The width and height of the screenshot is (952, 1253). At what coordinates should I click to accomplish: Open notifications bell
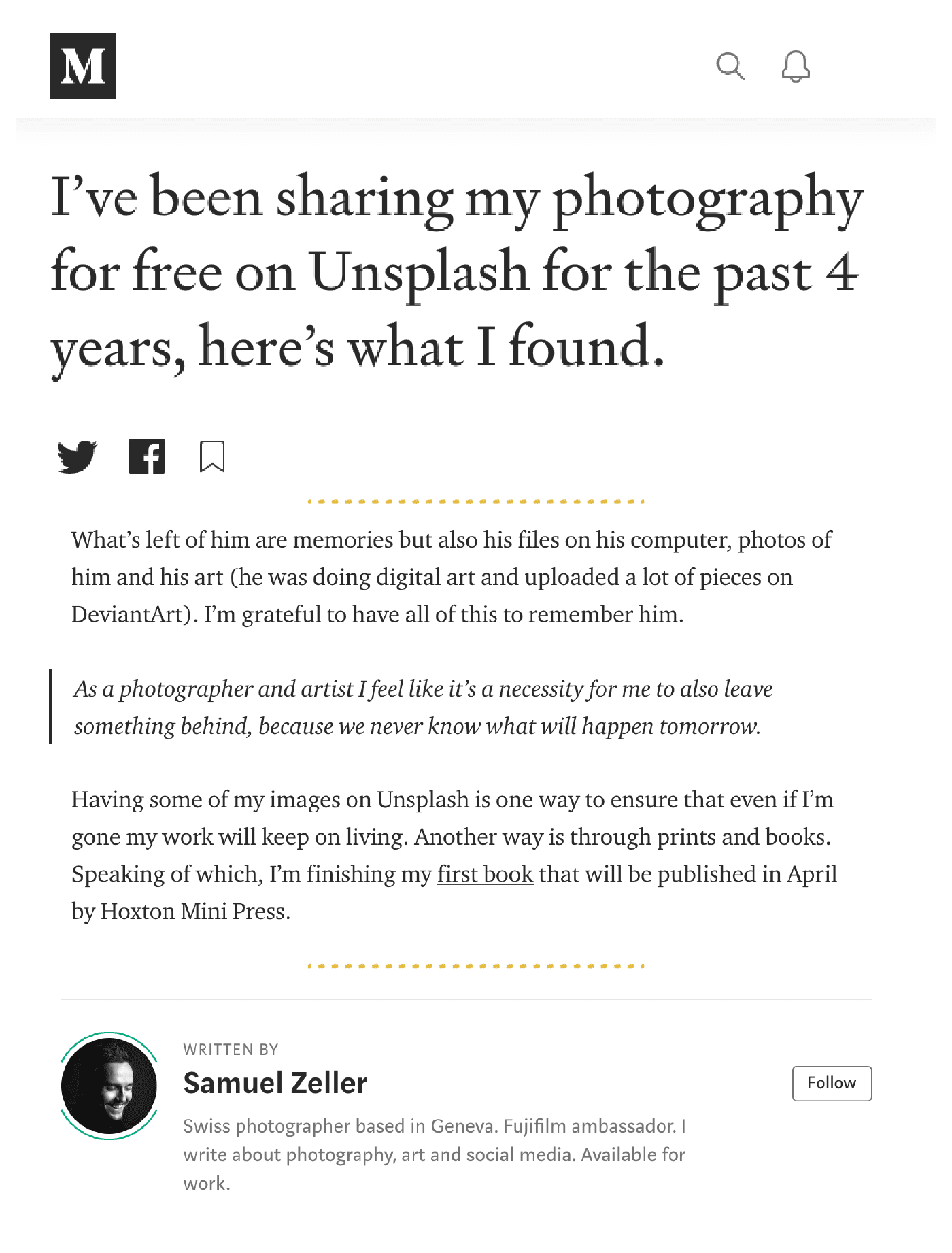coord(795,67)
